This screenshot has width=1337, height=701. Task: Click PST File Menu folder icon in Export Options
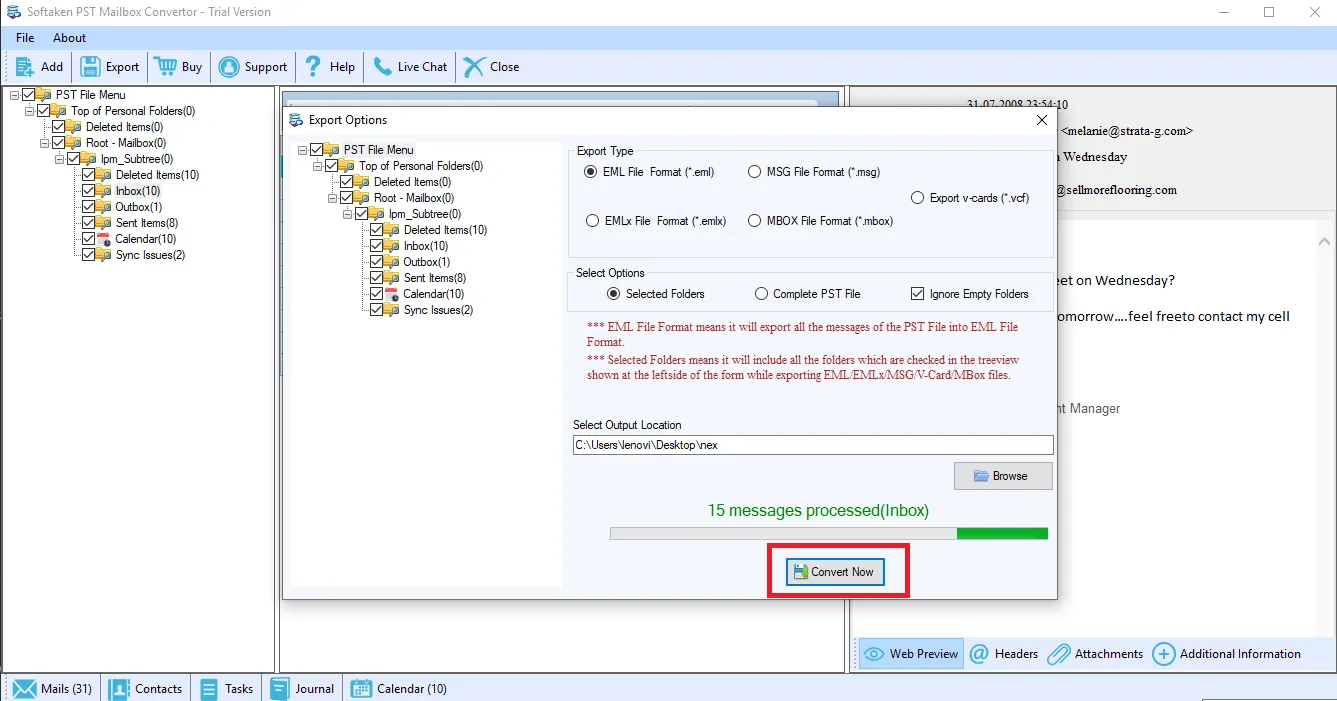point(332,150)
